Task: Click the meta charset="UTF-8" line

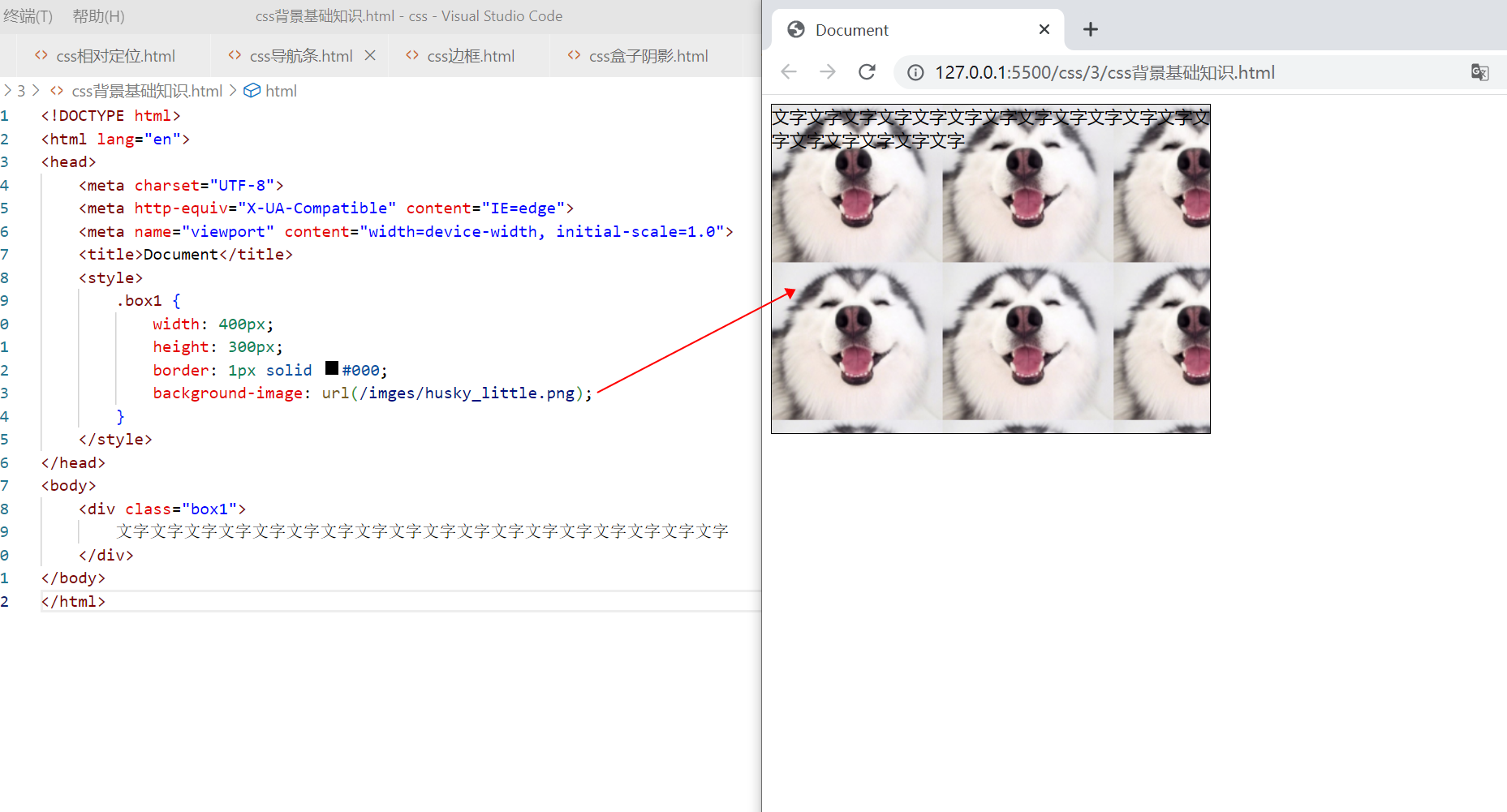Action: tap(181, 186)
